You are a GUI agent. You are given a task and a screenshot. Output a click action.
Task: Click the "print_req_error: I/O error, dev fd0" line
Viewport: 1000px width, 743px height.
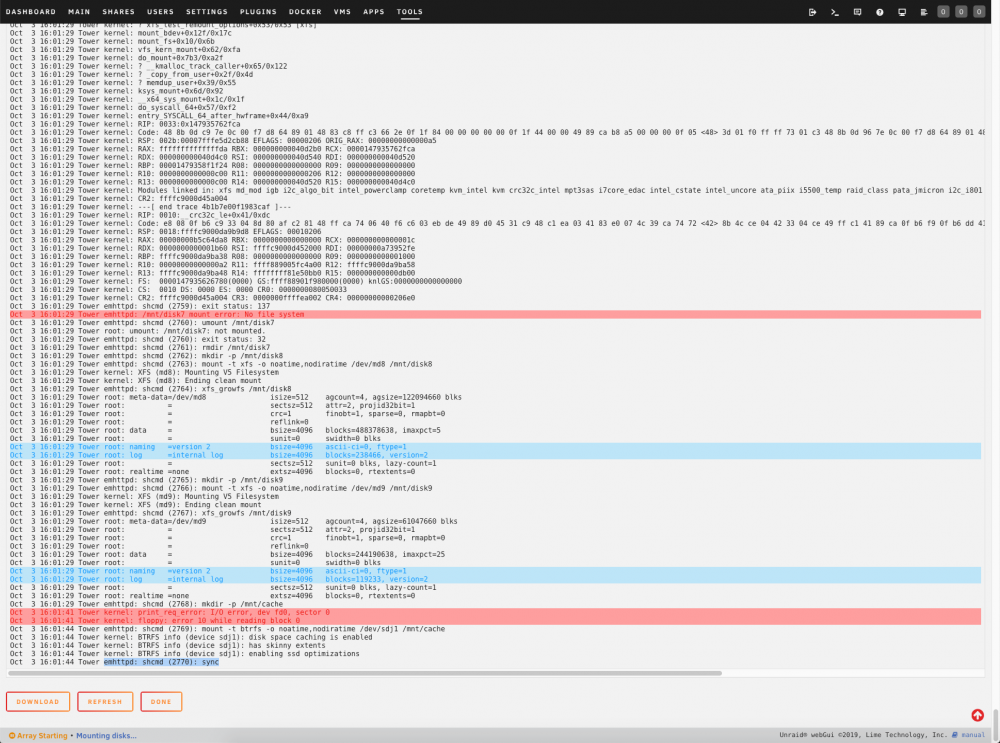pos(495,612)
